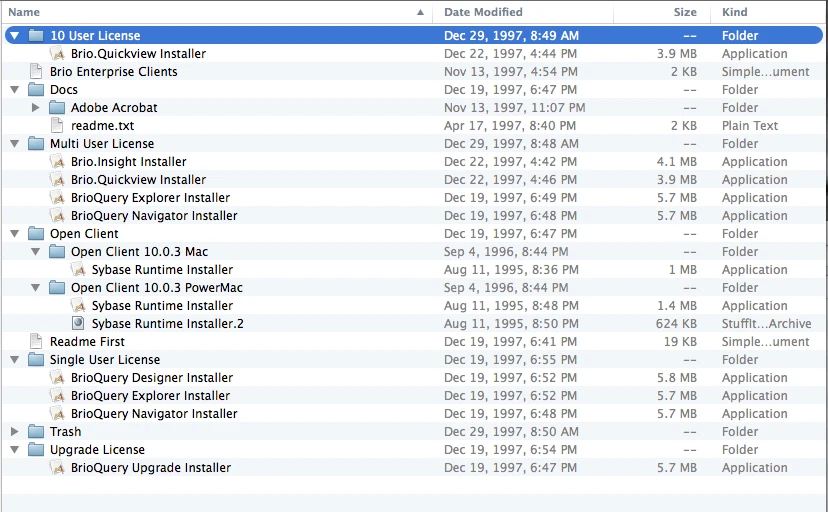828x512 pixels.
Task: Select the Sybase Runtime Installer.2 name
Action: pyautogui.click(x=167, y=324)
